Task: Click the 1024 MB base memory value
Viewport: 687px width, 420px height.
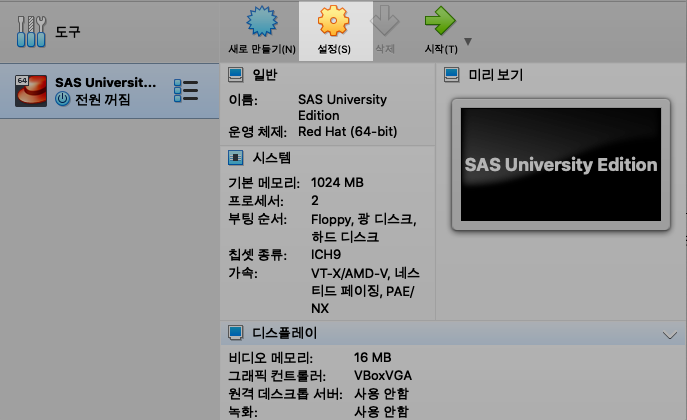Action: [x=337, y=183]
